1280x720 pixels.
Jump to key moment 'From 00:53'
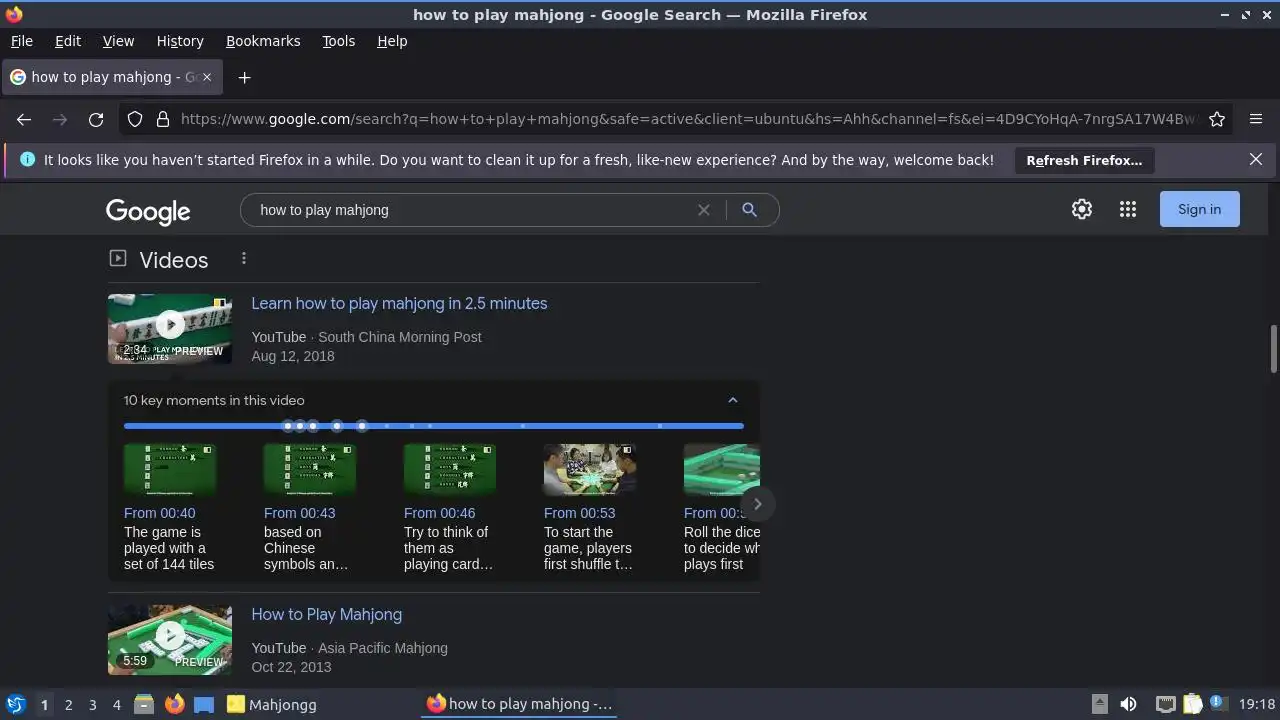tap(580, 513)
